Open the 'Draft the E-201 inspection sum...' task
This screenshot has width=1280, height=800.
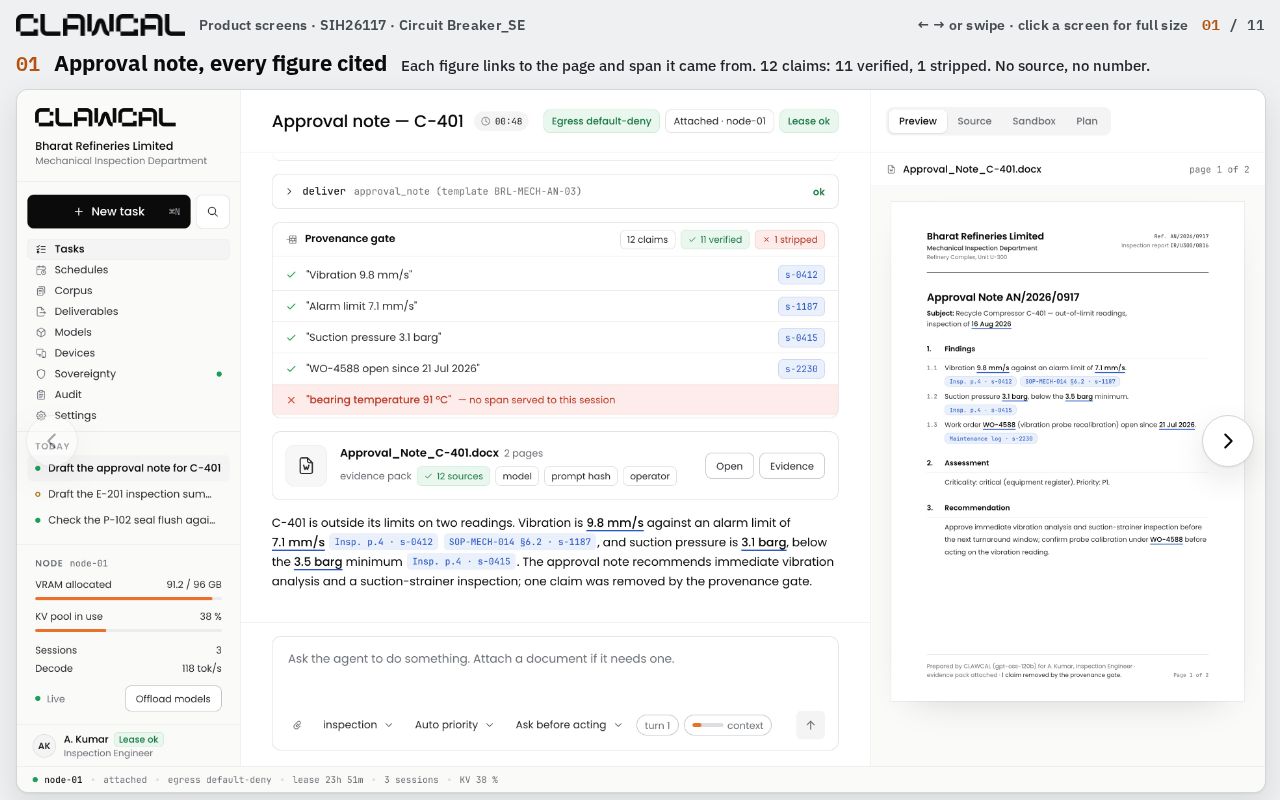[128, 494]
